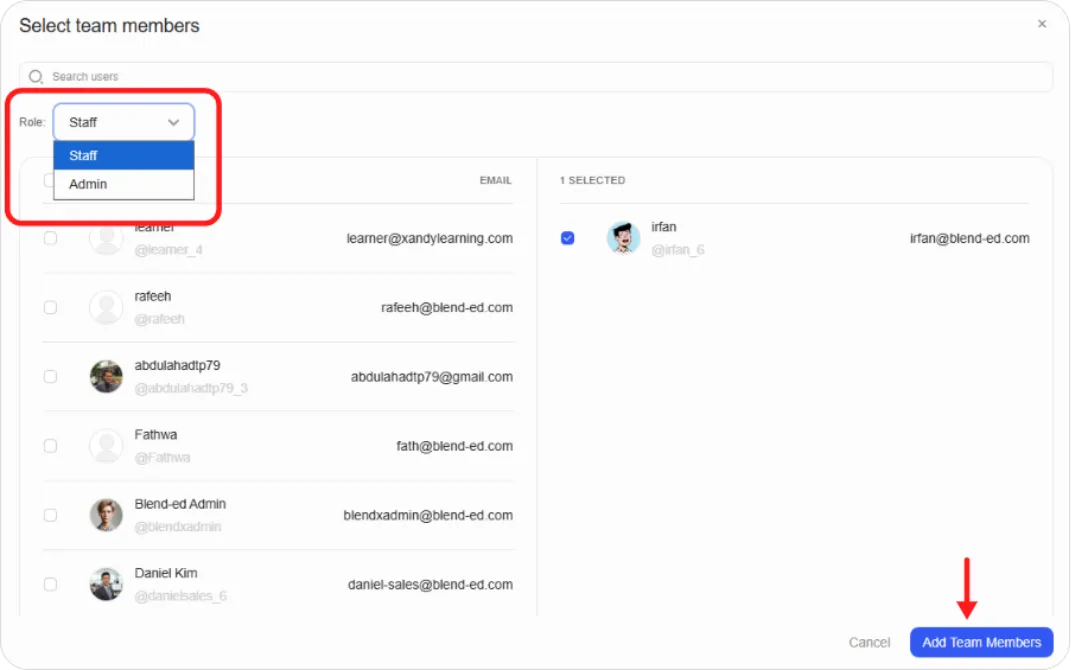Uncheck the selected irfan checkbox
The image size is (1071, 670).
[568, 238]
